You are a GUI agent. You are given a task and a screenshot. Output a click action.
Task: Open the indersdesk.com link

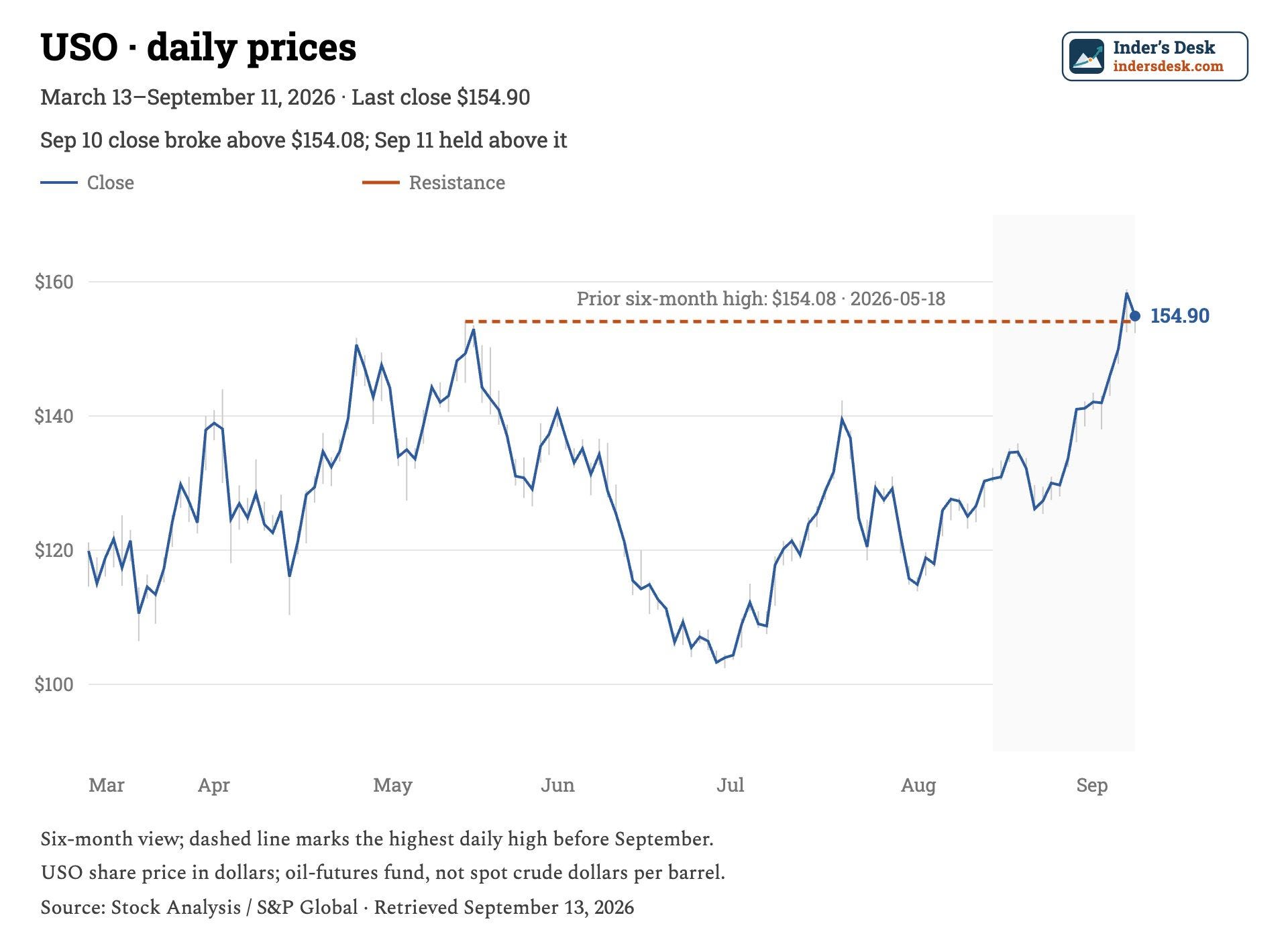[x=1168, y=66]
